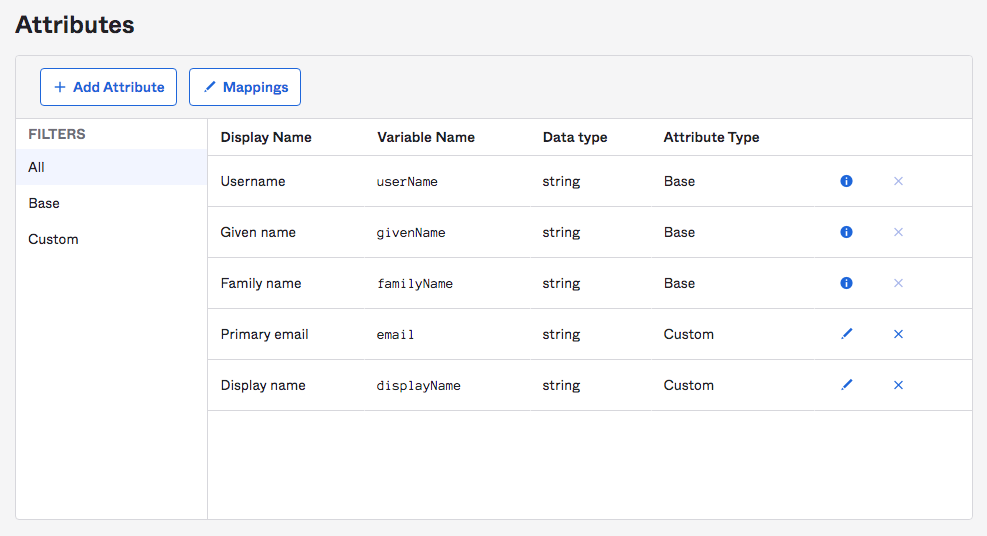Filter attributes by Base

click(111, 203)
